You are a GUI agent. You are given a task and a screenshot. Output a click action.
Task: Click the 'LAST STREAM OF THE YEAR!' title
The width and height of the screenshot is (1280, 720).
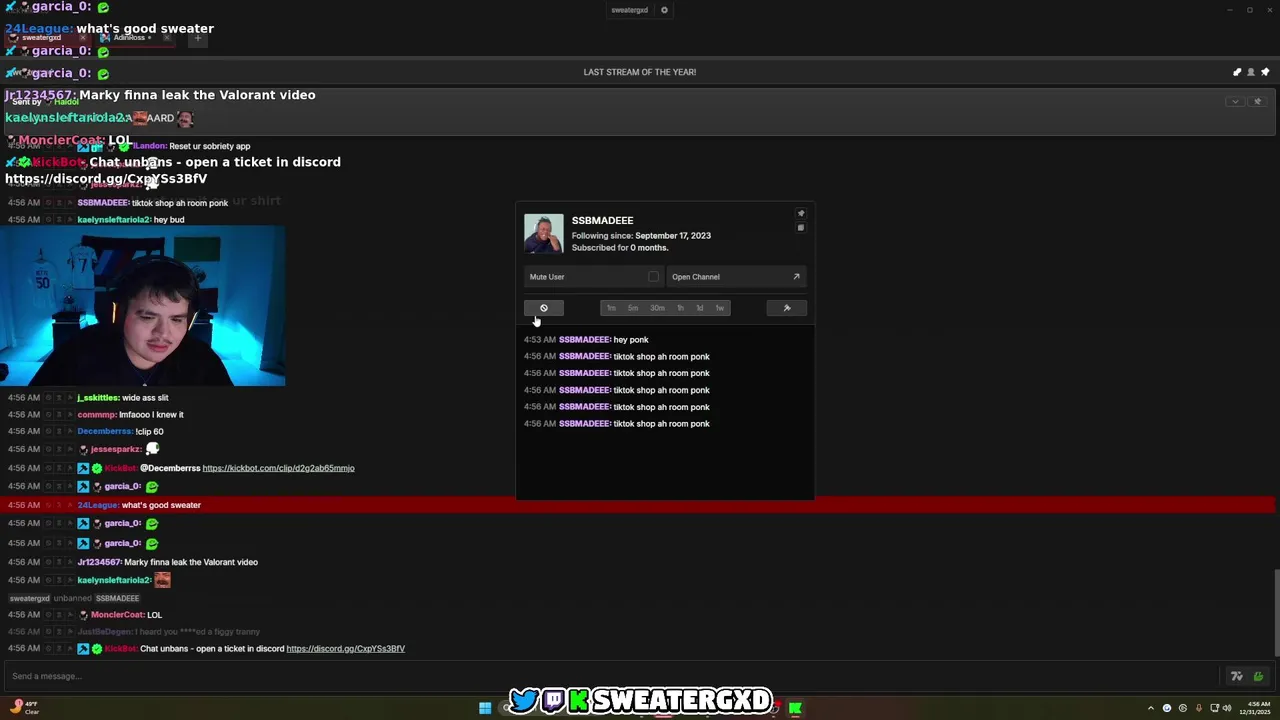coord(640,72)
